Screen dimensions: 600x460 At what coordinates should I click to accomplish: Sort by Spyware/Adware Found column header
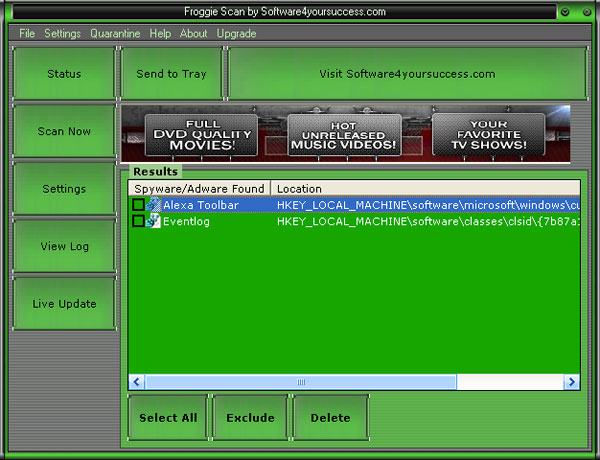point(199,188)
